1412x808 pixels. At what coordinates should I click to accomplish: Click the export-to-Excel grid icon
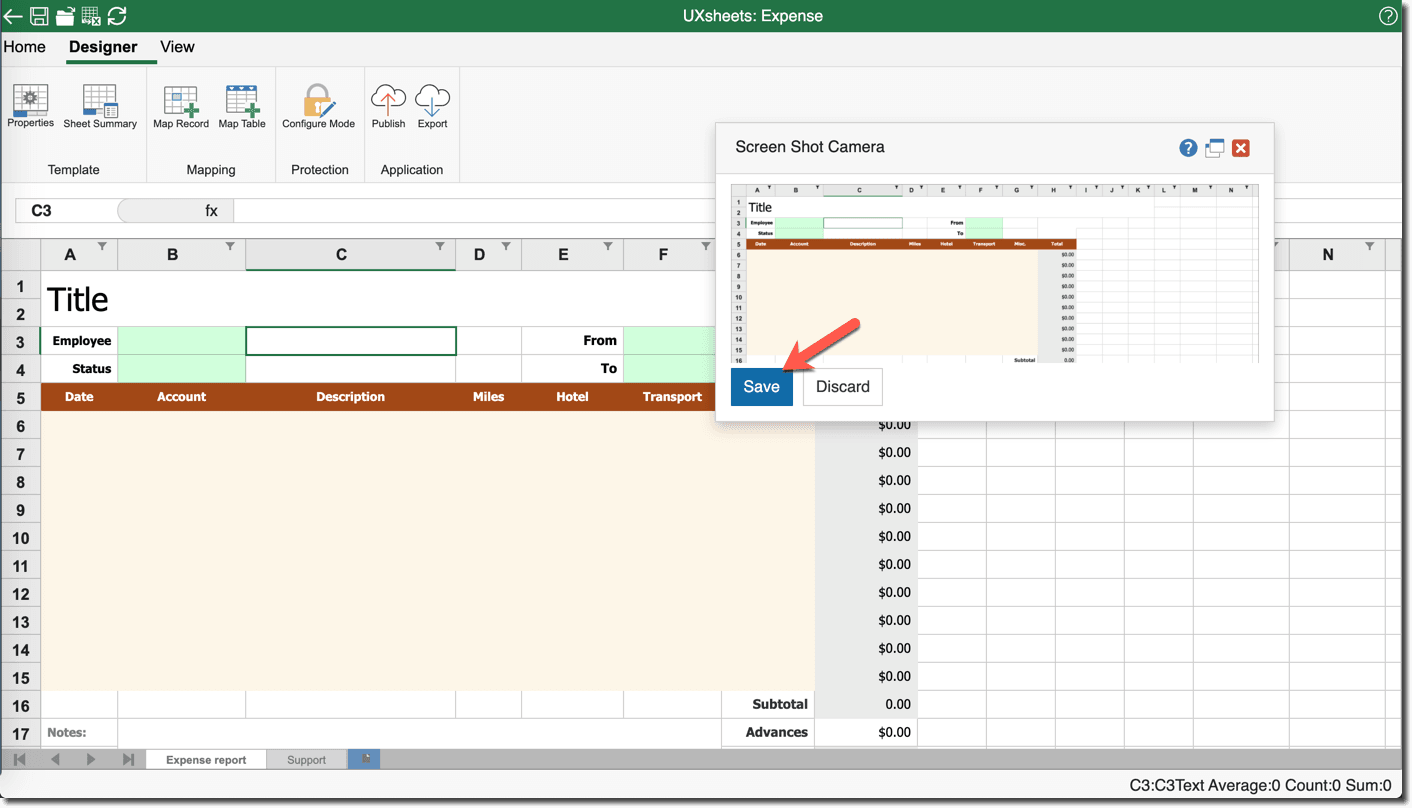[x=91, y=16]
